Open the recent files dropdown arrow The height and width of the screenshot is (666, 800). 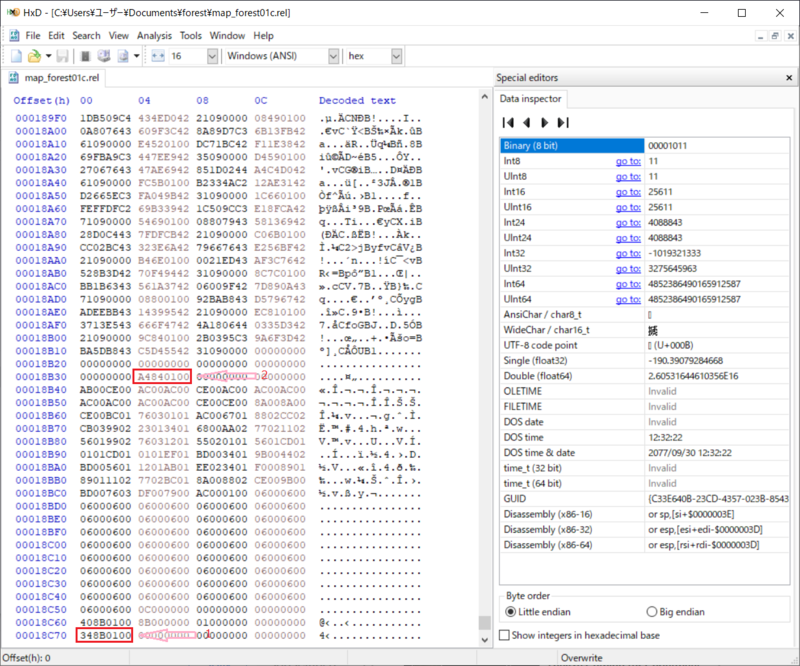[48, 56]
